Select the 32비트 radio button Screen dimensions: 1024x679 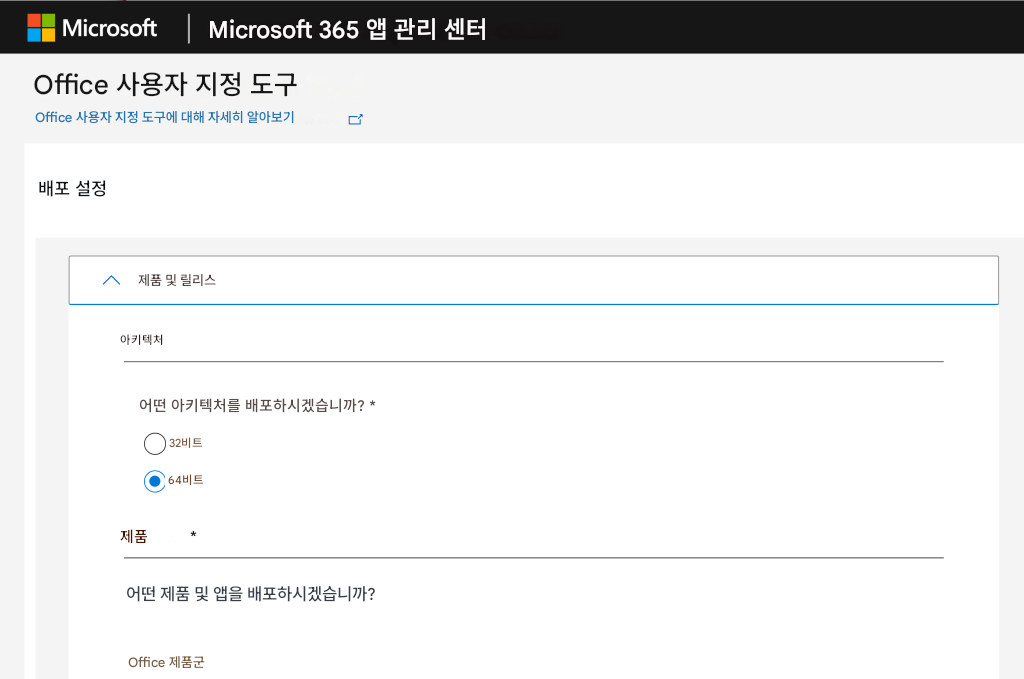(x=155, y=443)
